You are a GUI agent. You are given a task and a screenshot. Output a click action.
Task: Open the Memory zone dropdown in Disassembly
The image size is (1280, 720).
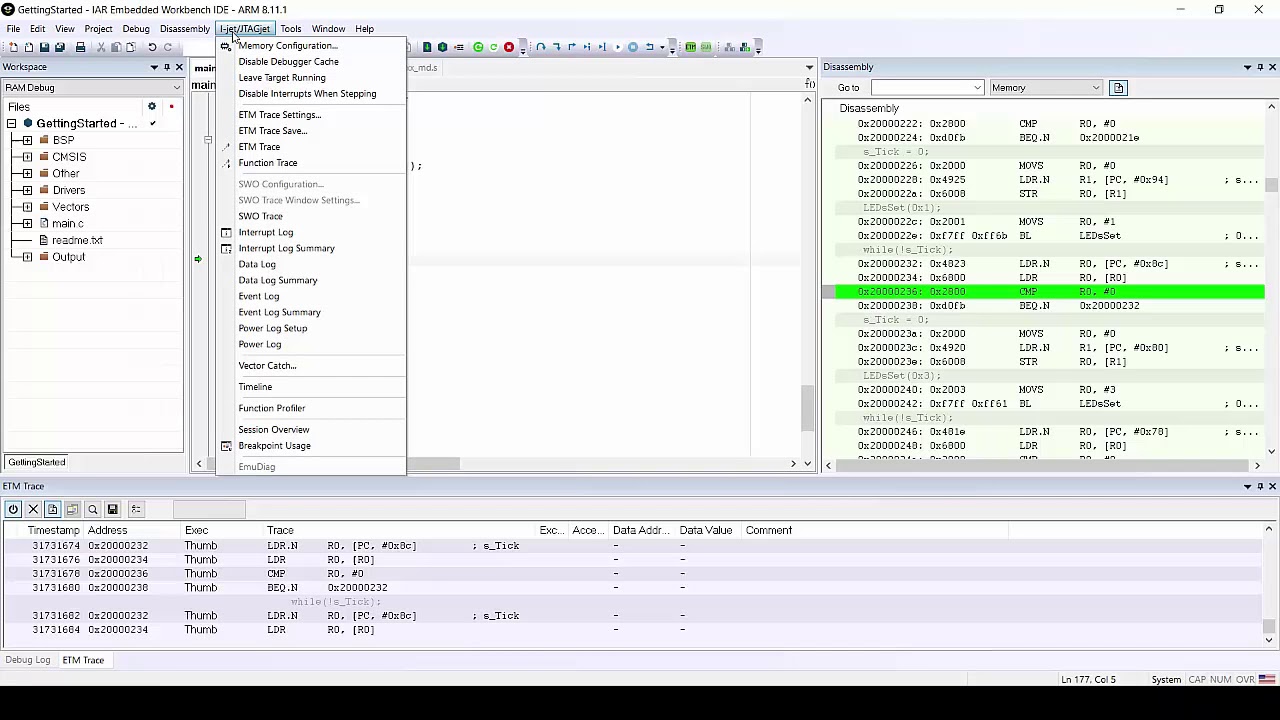[x=1045, y=88]
